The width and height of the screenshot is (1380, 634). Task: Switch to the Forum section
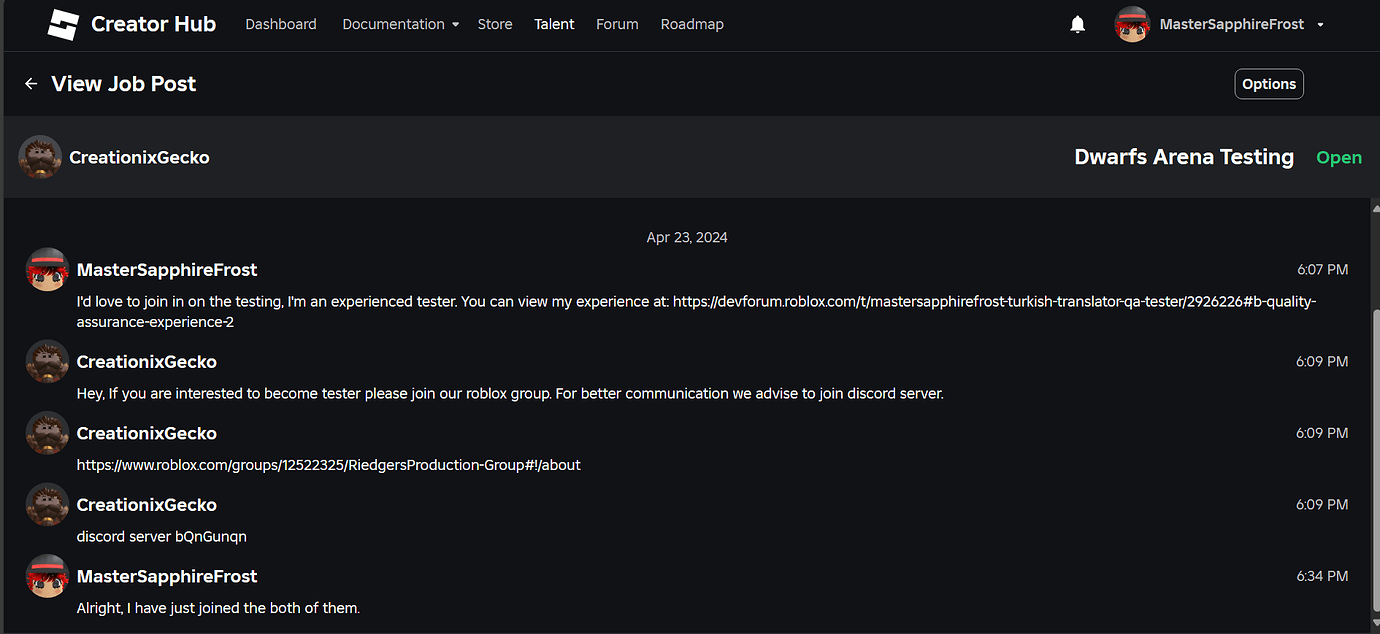[x=617, y=24]
